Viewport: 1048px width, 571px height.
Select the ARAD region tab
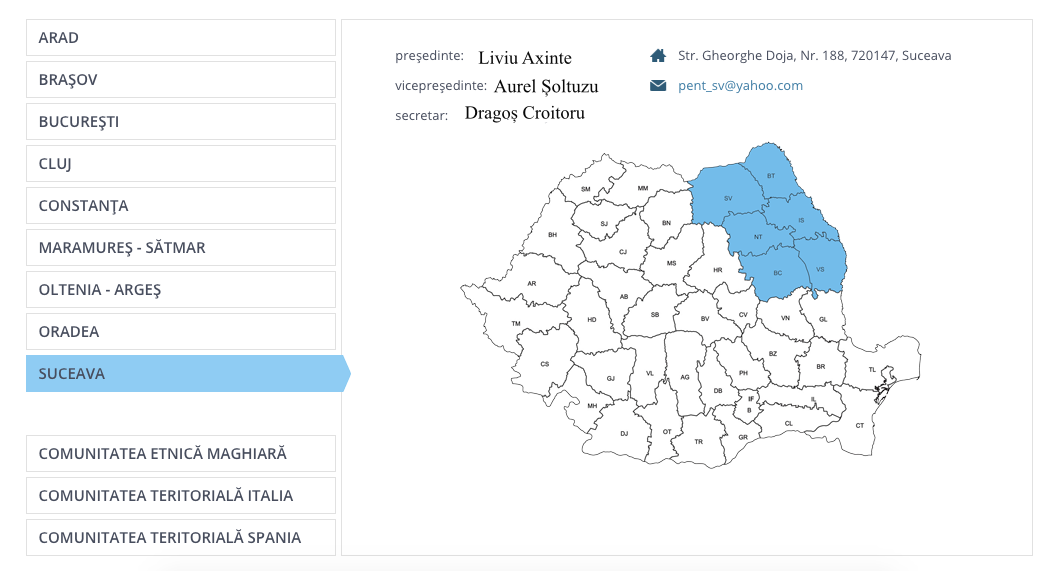(x=180, y=38)
